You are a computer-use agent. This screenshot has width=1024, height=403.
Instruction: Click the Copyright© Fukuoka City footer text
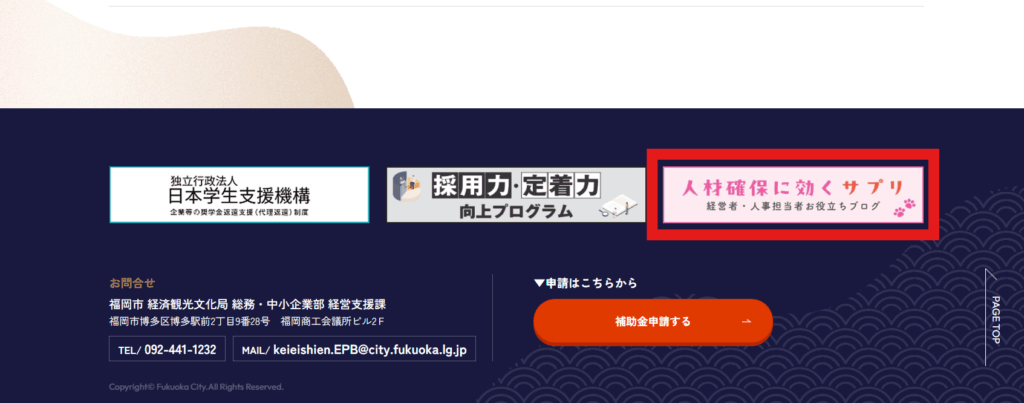tap(197, 387)
